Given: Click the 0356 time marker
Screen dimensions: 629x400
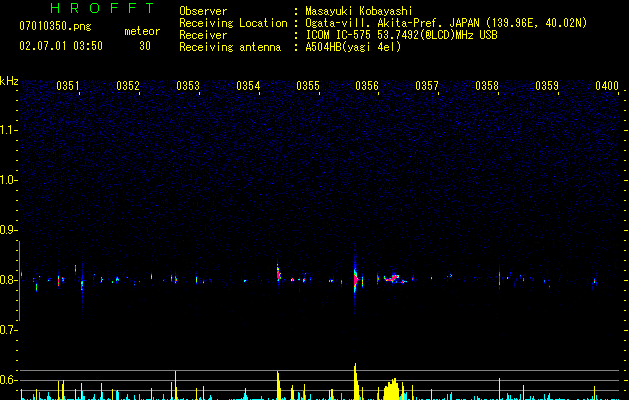Looking at the screenshot, I should point(367,86).
